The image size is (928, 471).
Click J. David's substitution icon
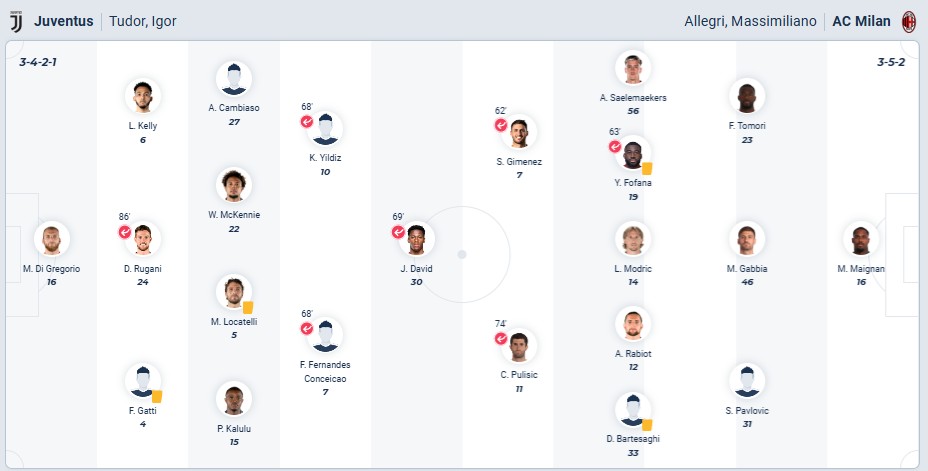click(x=398, y=232)
